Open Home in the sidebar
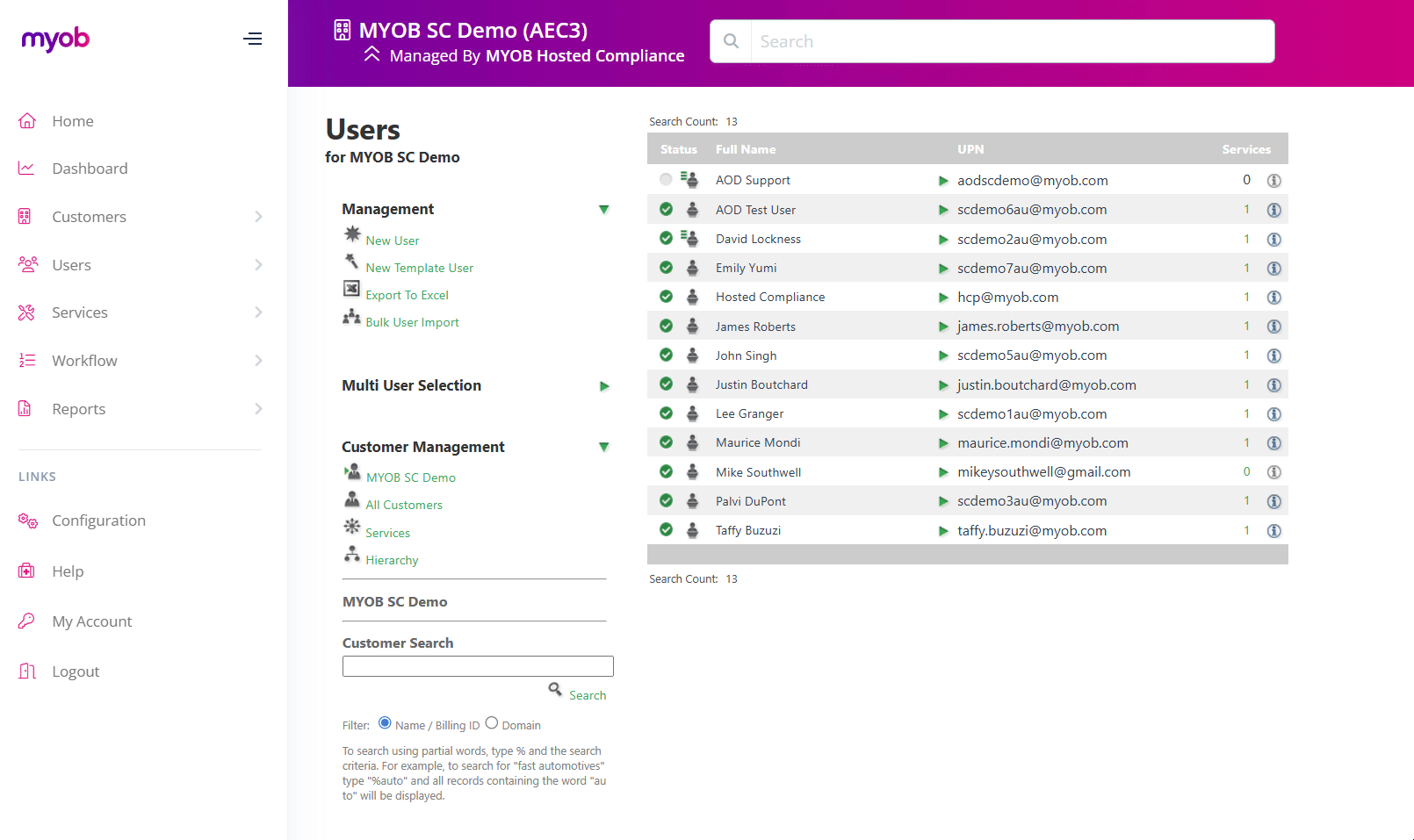Screen dimensions: 1414x840 pyautogui.click(x=73, y=121)
